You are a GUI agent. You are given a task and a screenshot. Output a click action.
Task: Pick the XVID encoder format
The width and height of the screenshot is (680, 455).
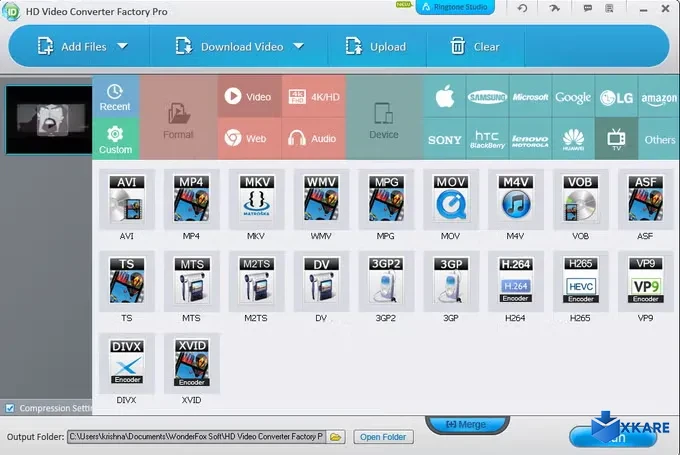coord(191,363)
